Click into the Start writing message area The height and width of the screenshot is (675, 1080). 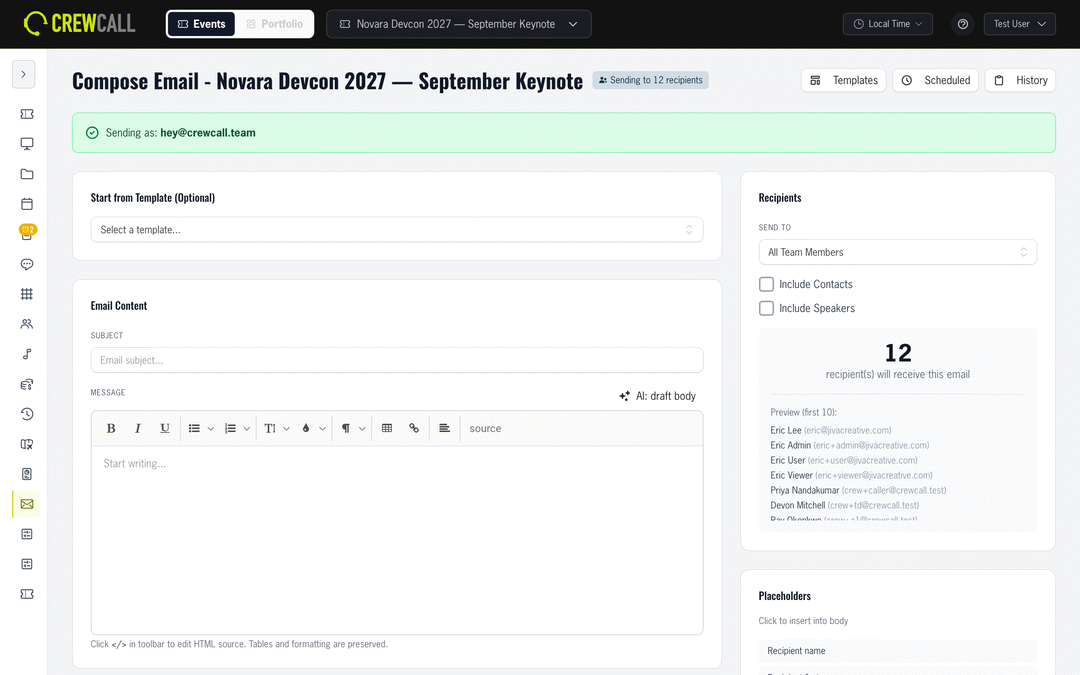point(397,540)
